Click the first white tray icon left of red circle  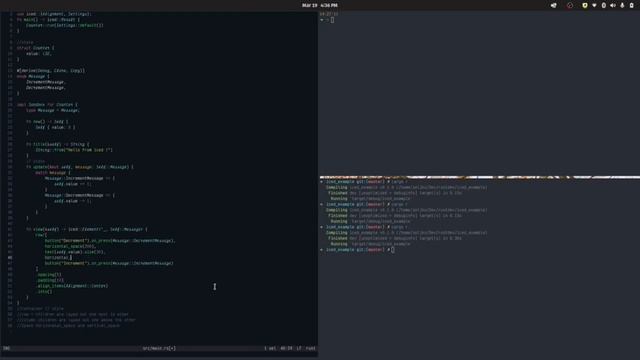coord(553,5)
